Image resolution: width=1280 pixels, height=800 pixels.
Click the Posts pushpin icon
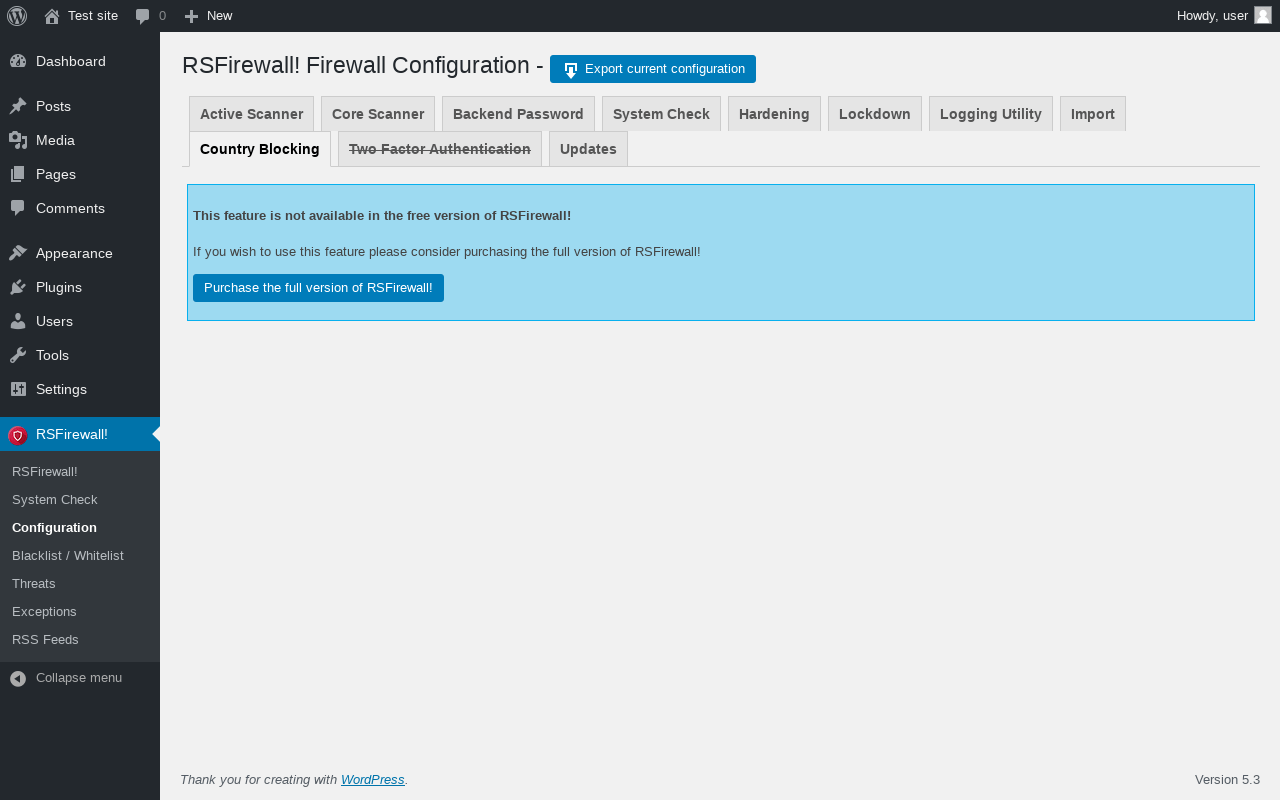[x=18, y=106]
